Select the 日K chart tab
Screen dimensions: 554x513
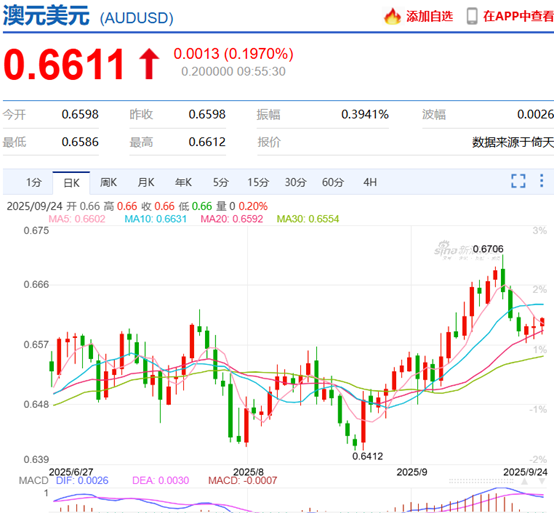click(x=71, y=183)
